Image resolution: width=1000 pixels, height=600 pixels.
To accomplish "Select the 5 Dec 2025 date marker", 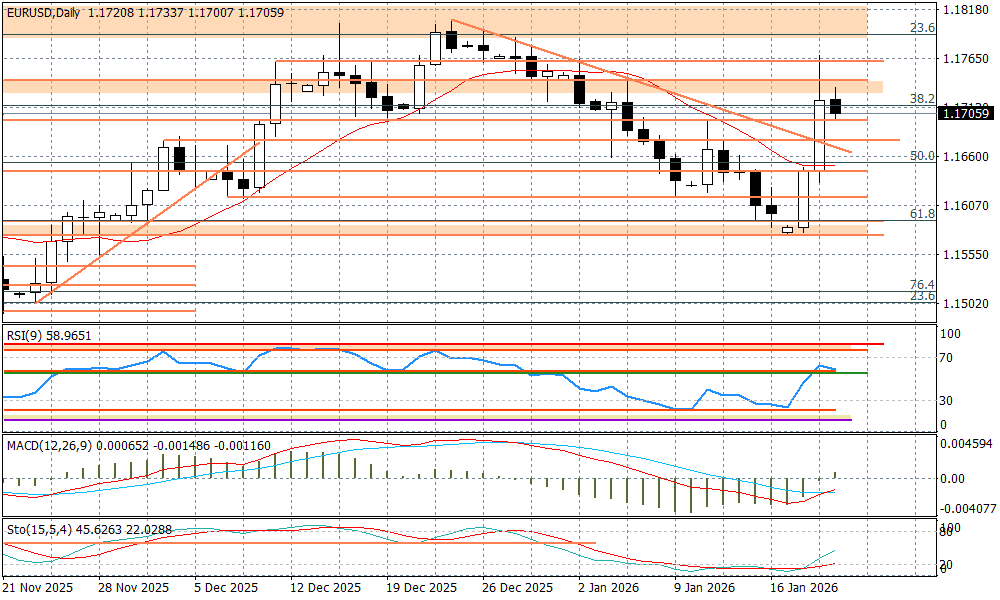I will coord(225,588).
